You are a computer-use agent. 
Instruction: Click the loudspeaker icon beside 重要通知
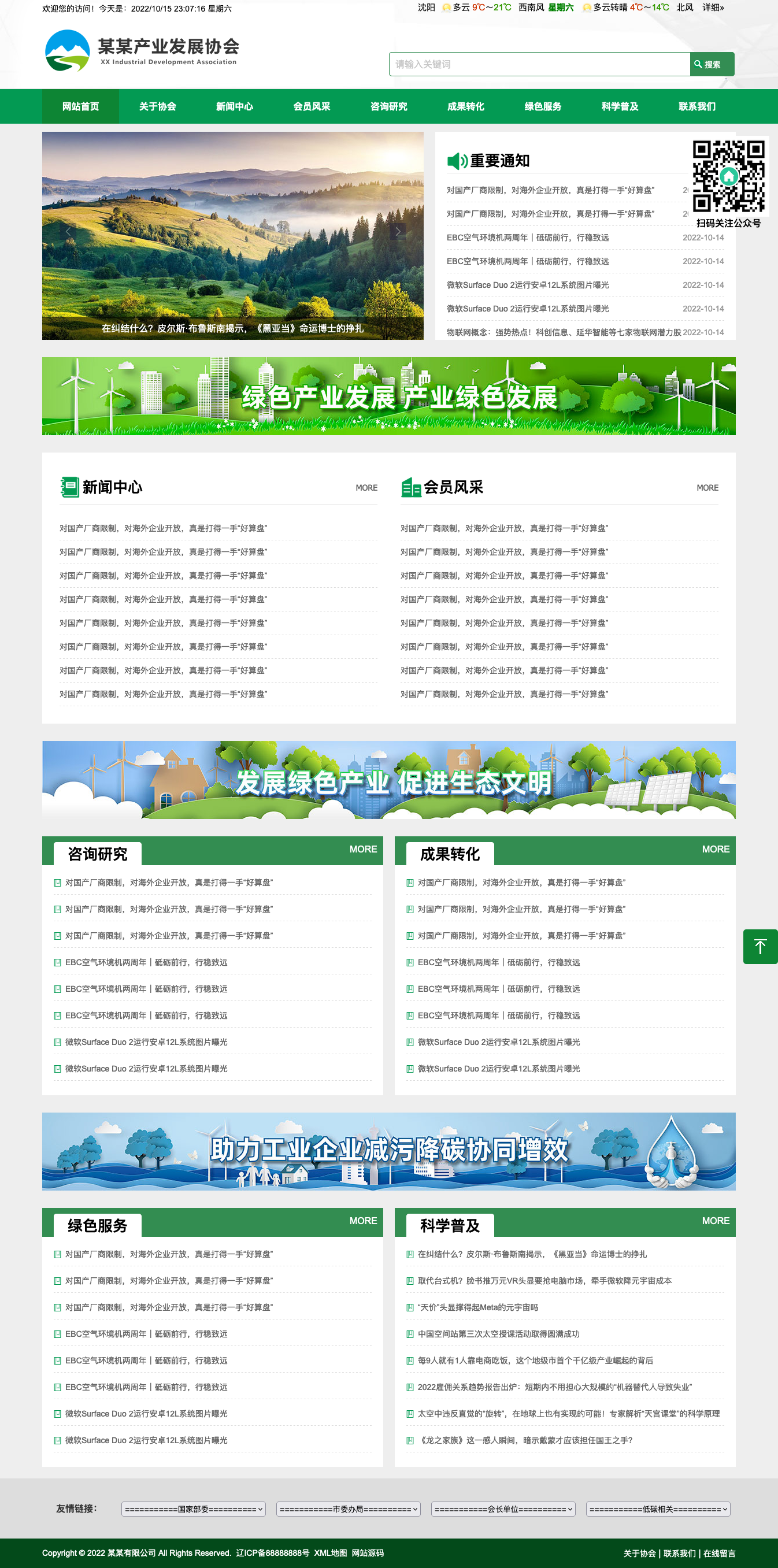[457, 161]
